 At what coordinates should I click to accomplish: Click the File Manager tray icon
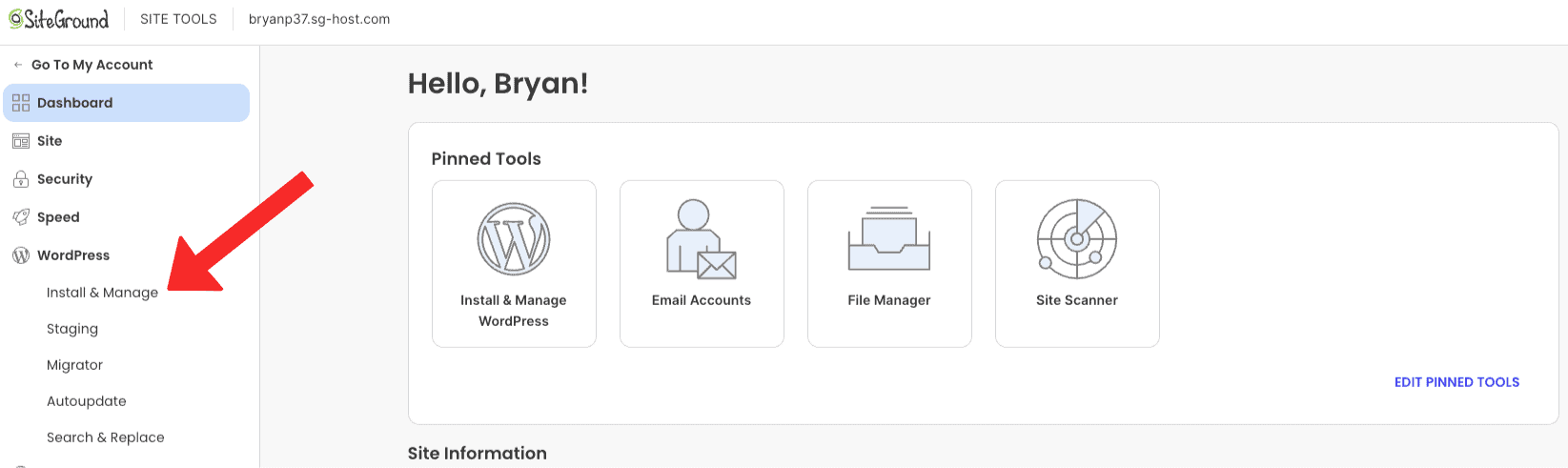click(x=889, y=239)
